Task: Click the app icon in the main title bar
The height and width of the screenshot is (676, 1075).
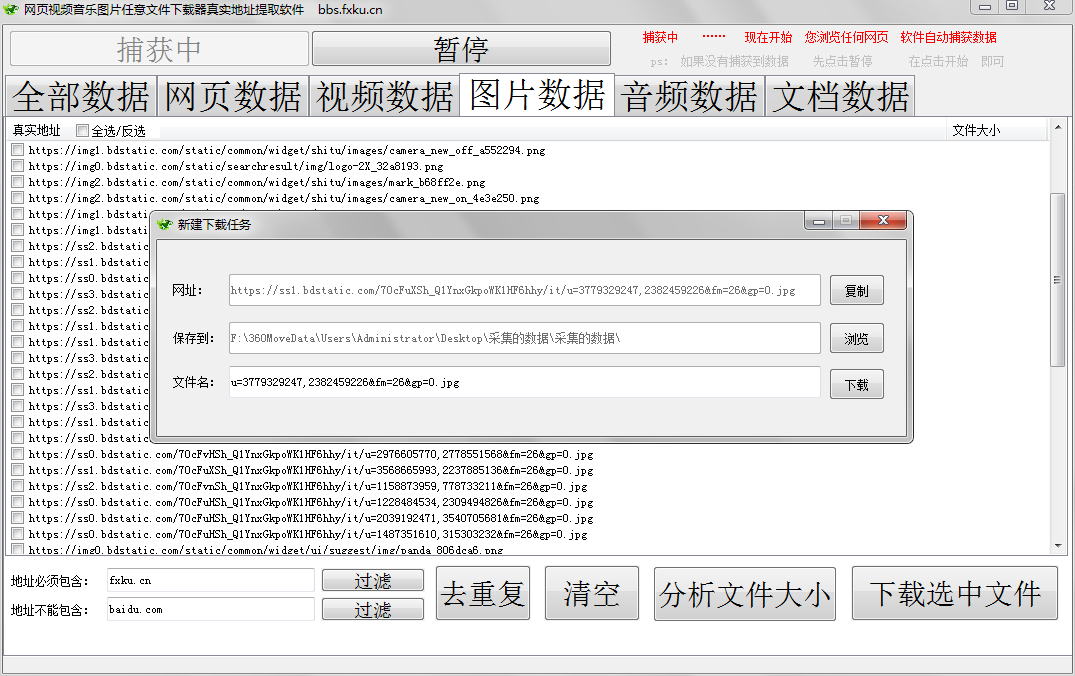Action: pos(11,9)
